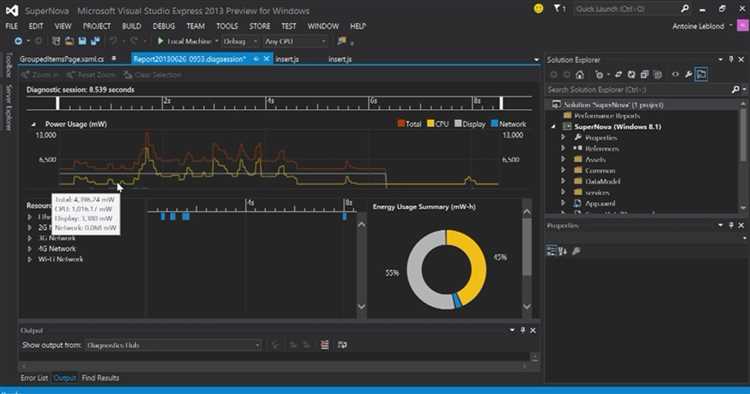The width and height of the screenshot is (750, 394).
Task: Select the Performance Reports folder
Action: pos(602,116)
